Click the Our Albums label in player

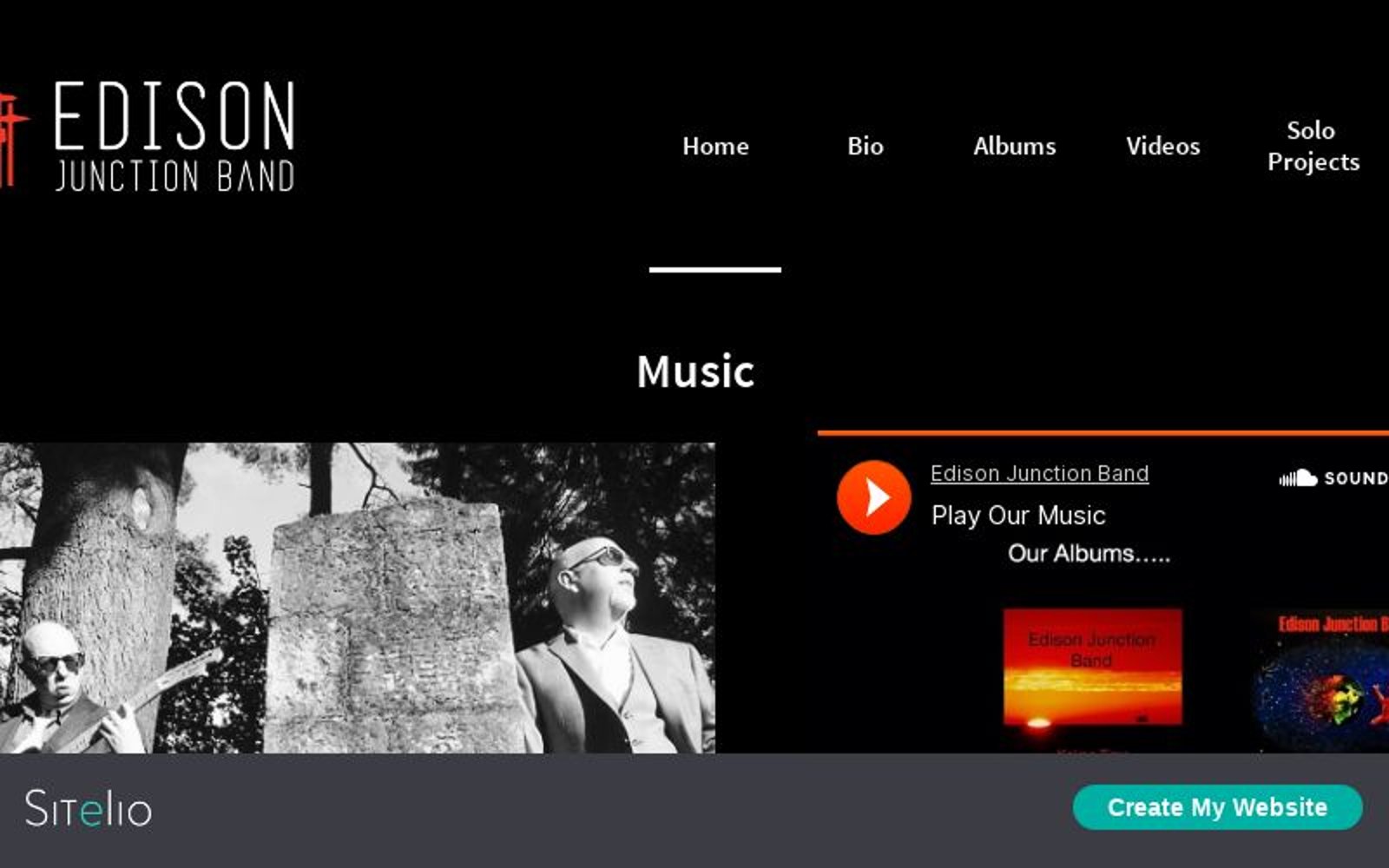(x=1089, y=554)
